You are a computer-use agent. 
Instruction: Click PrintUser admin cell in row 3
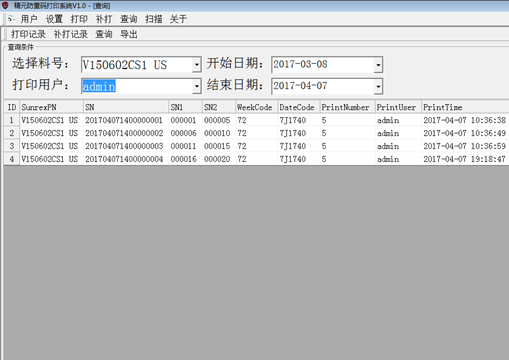pos(398,146)
